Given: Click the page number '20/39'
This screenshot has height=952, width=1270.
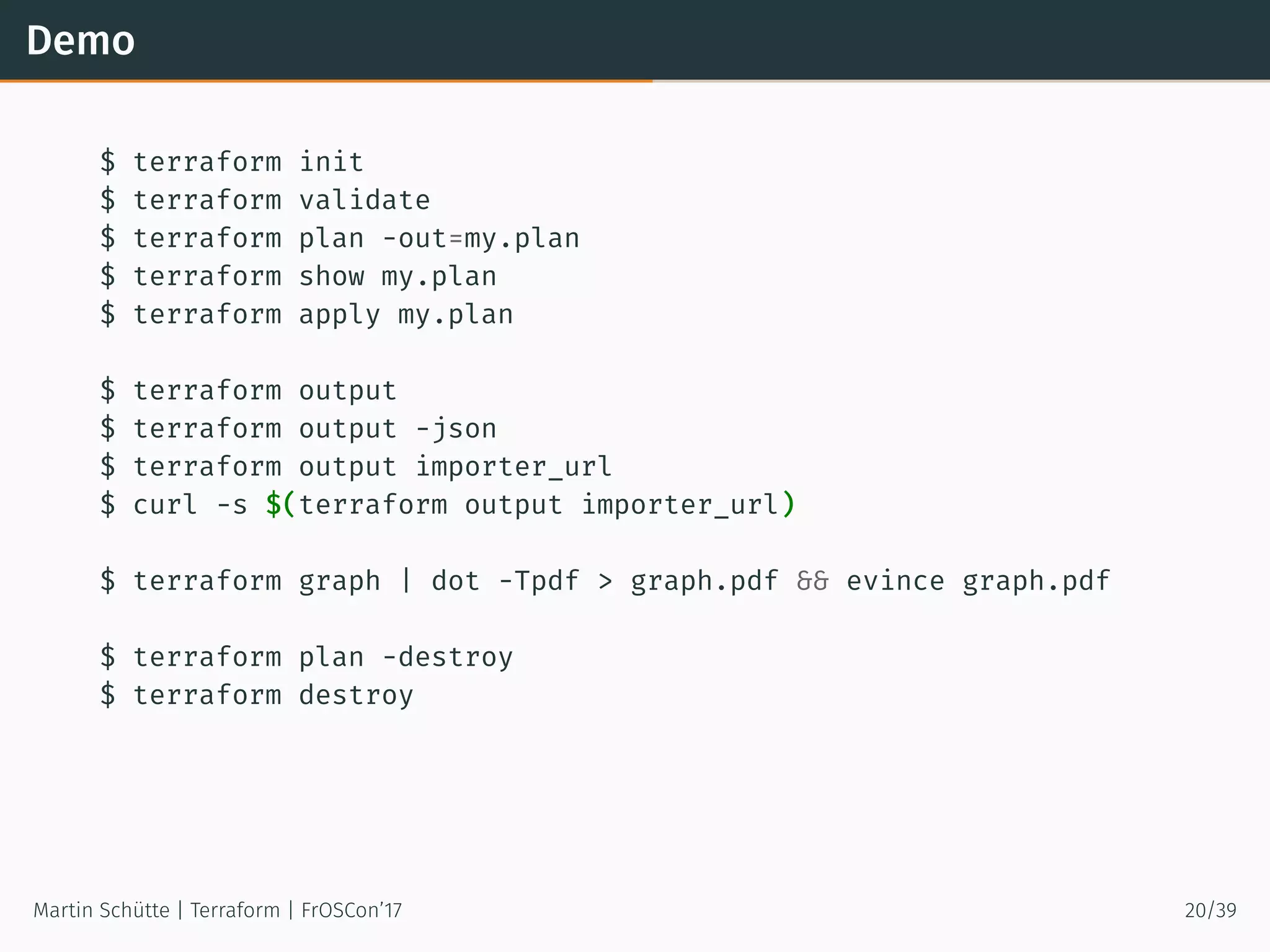Looking at the screenshot, I should click(1210, 910).
